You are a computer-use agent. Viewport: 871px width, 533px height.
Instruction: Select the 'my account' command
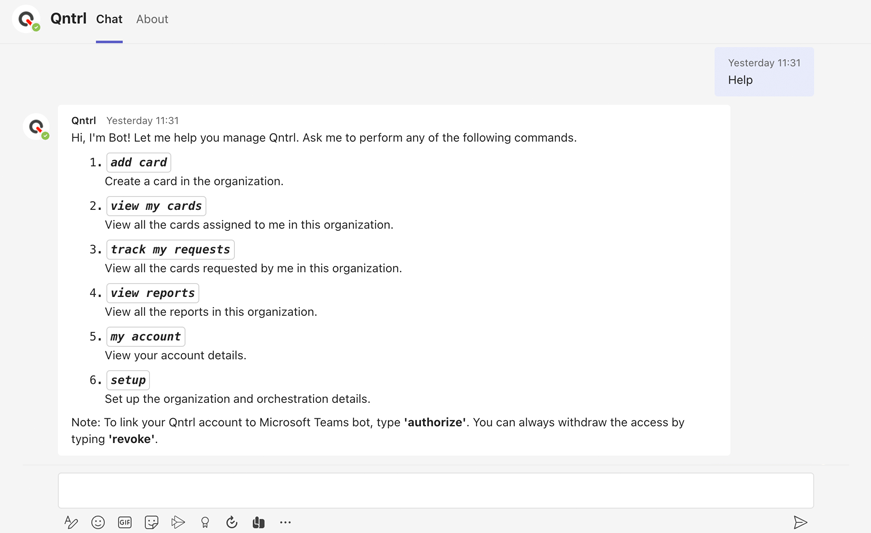pyautogui.click(x=146, y=336)
